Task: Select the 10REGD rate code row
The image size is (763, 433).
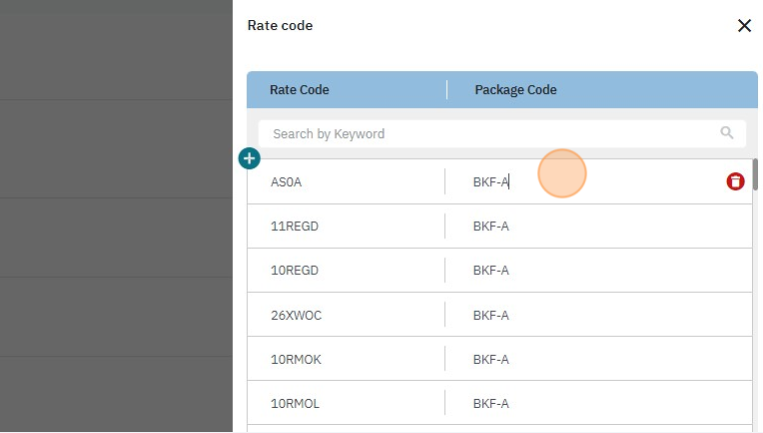Action: (294, 270)
